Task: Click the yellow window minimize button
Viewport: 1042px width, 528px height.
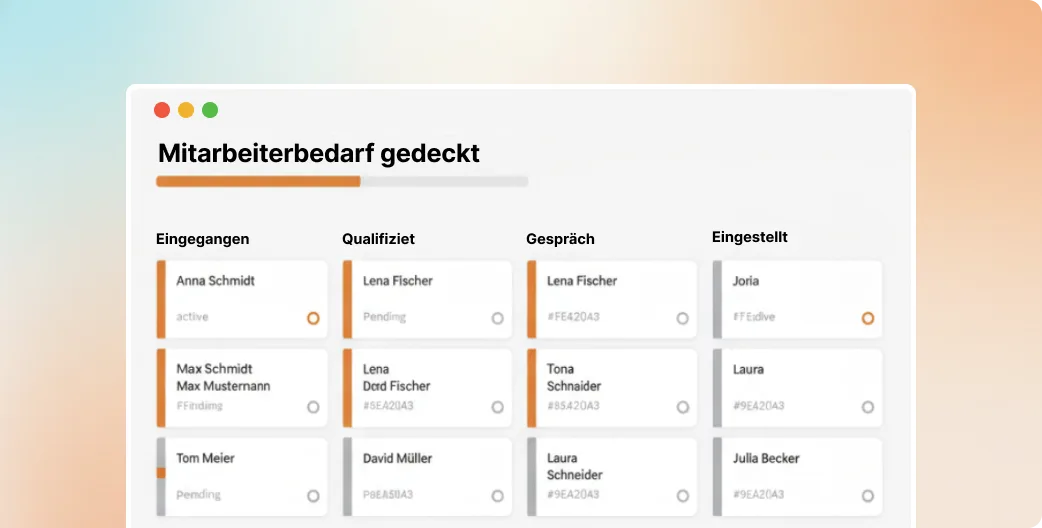Action: (x=186, y=110)
